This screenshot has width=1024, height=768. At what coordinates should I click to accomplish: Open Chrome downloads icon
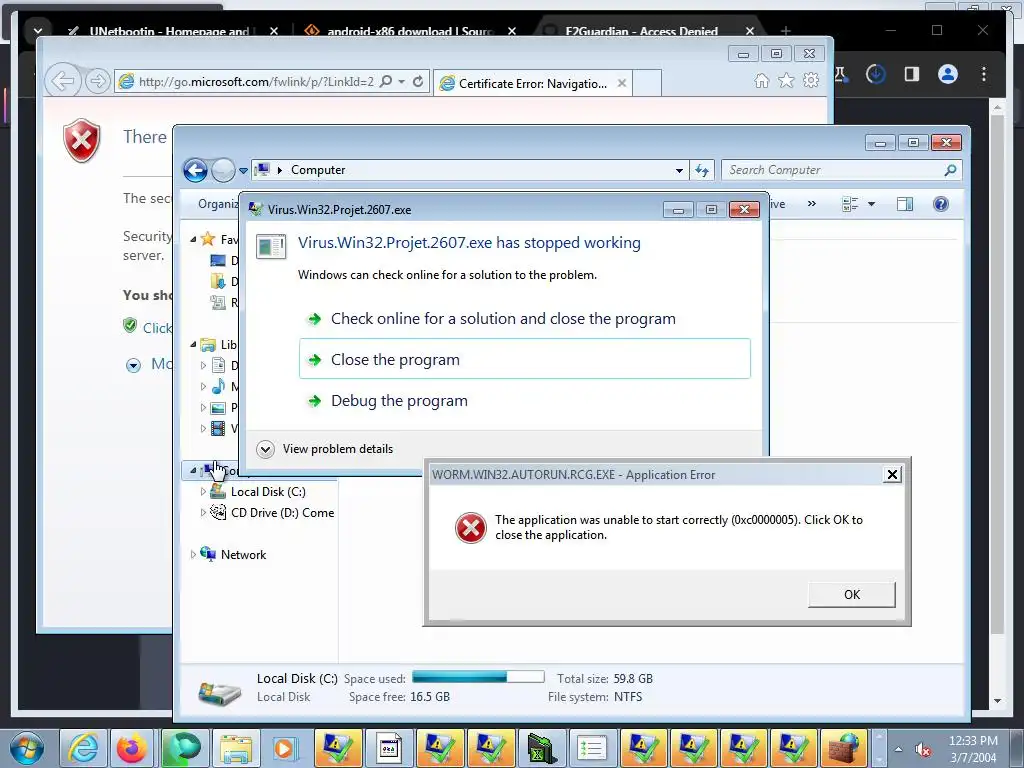tap(876, 74)
